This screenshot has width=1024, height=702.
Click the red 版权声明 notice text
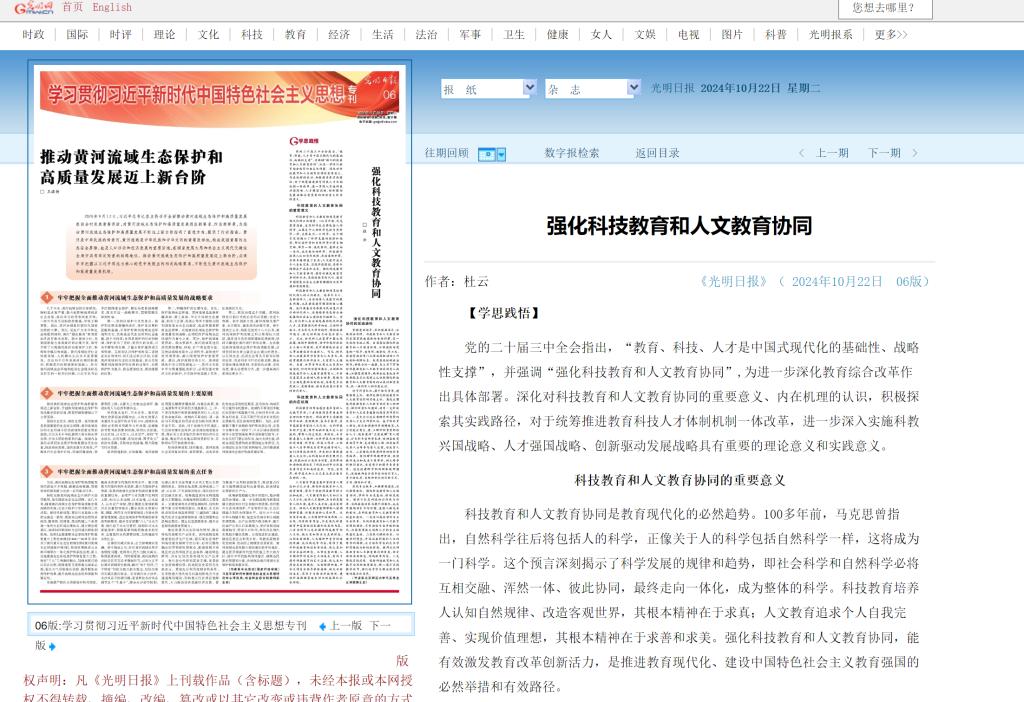tap(218, 680)
